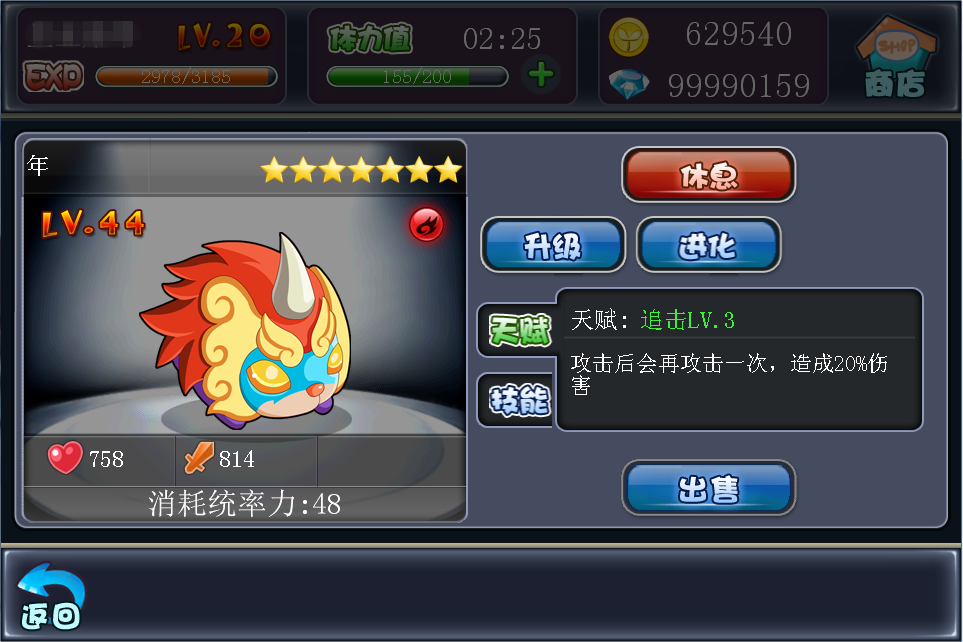963x642 pixels.
Task: Click the green stamina progress bar
Action: coord(418,77)
